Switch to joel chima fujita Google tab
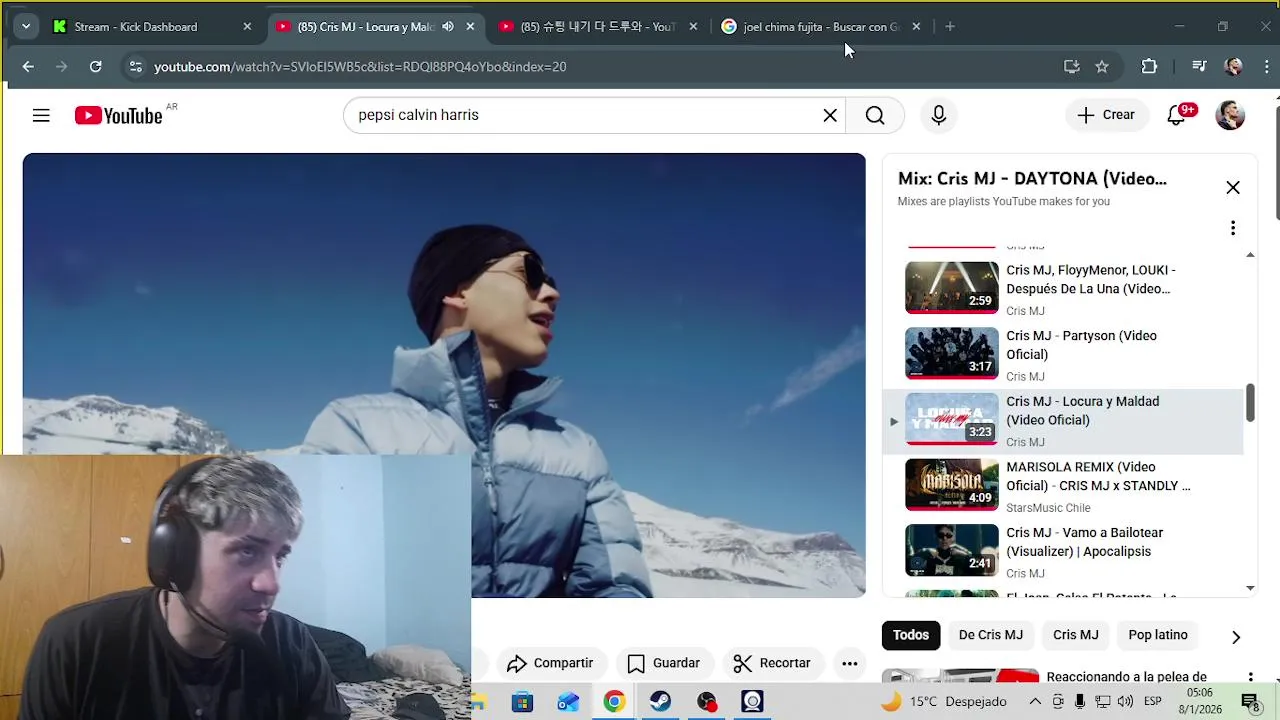This screenshot has width=1280, height=720. tap(820, 27)
